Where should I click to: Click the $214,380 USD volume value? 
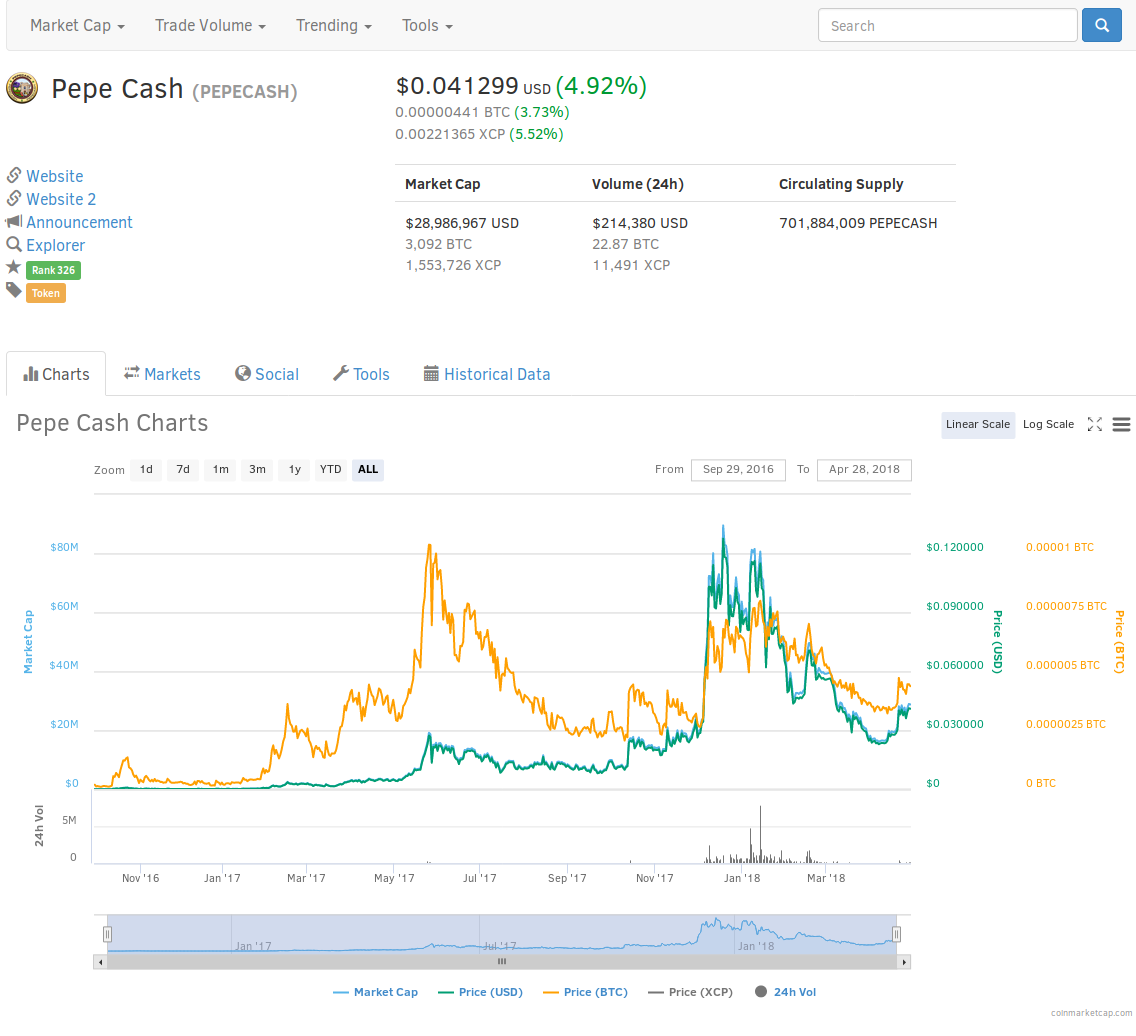(x=640, y=223)
